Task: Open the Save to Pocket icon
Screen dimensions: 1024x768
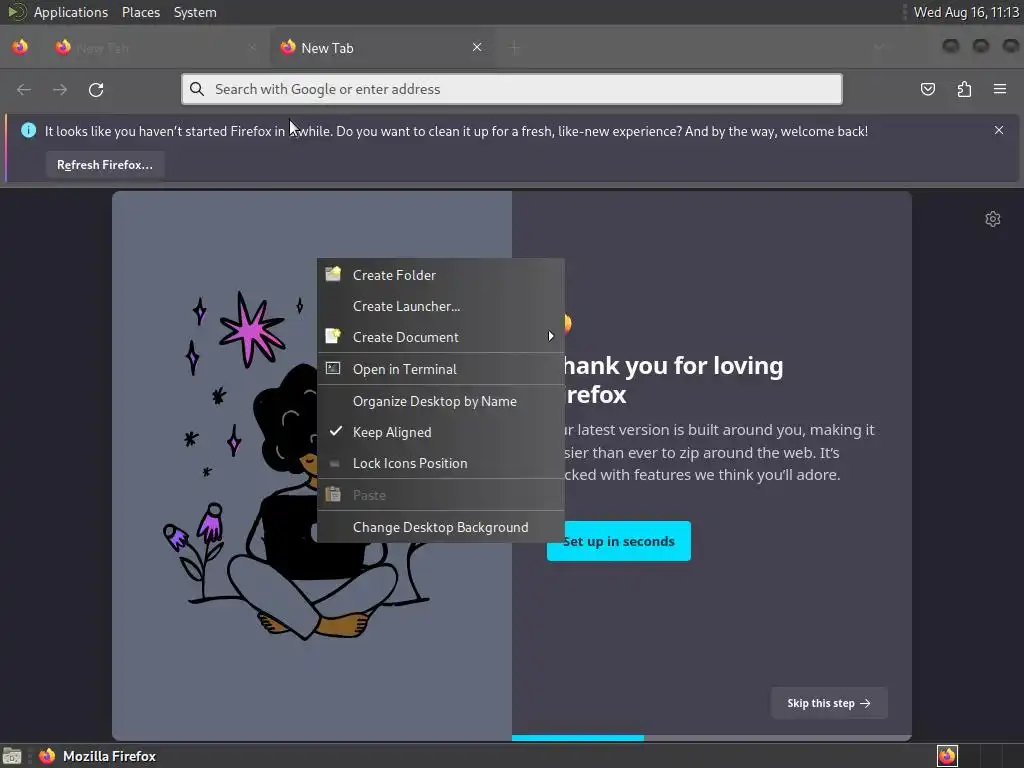Action: coord(928,89)
